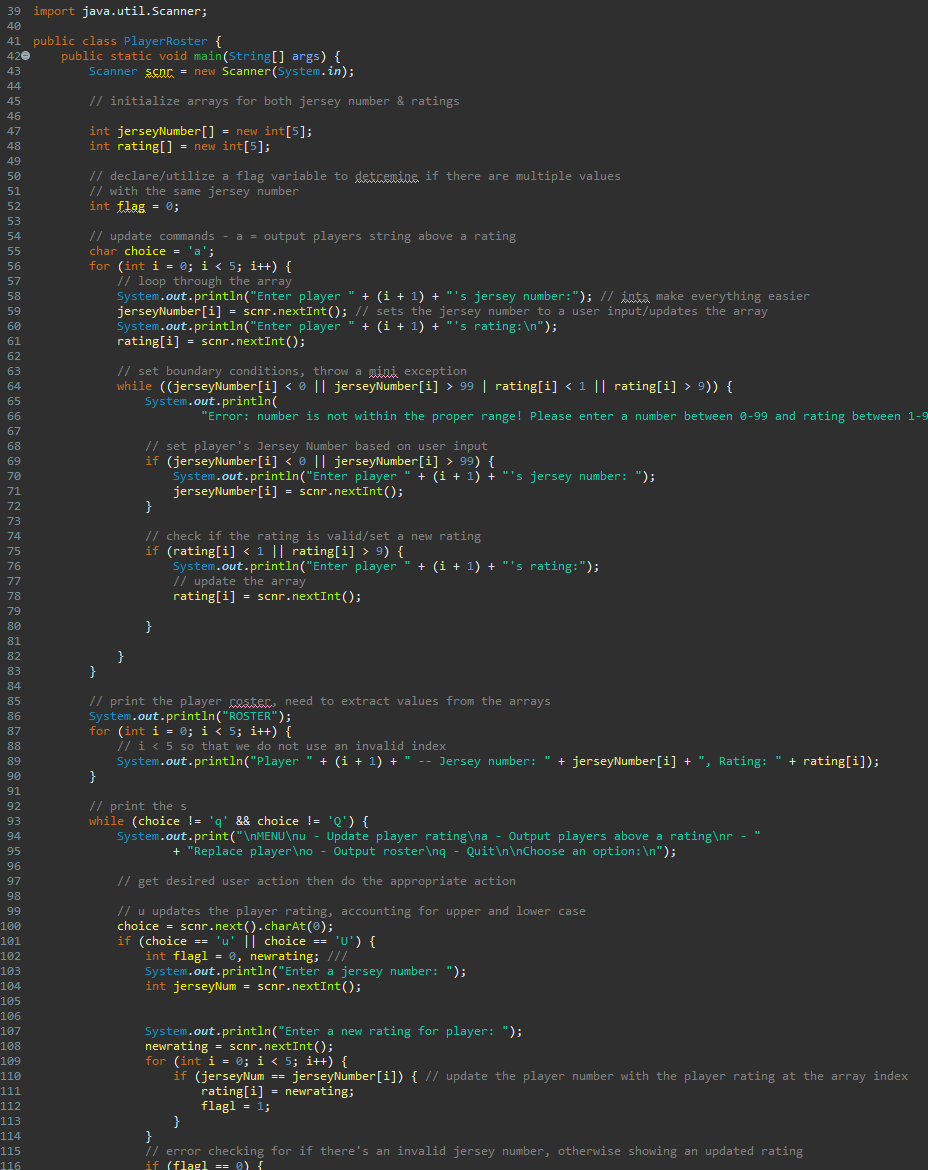Click the 's rating:\n' string on line 60
The width and height of the screenshot is (928, 1170).
point(495,326)
